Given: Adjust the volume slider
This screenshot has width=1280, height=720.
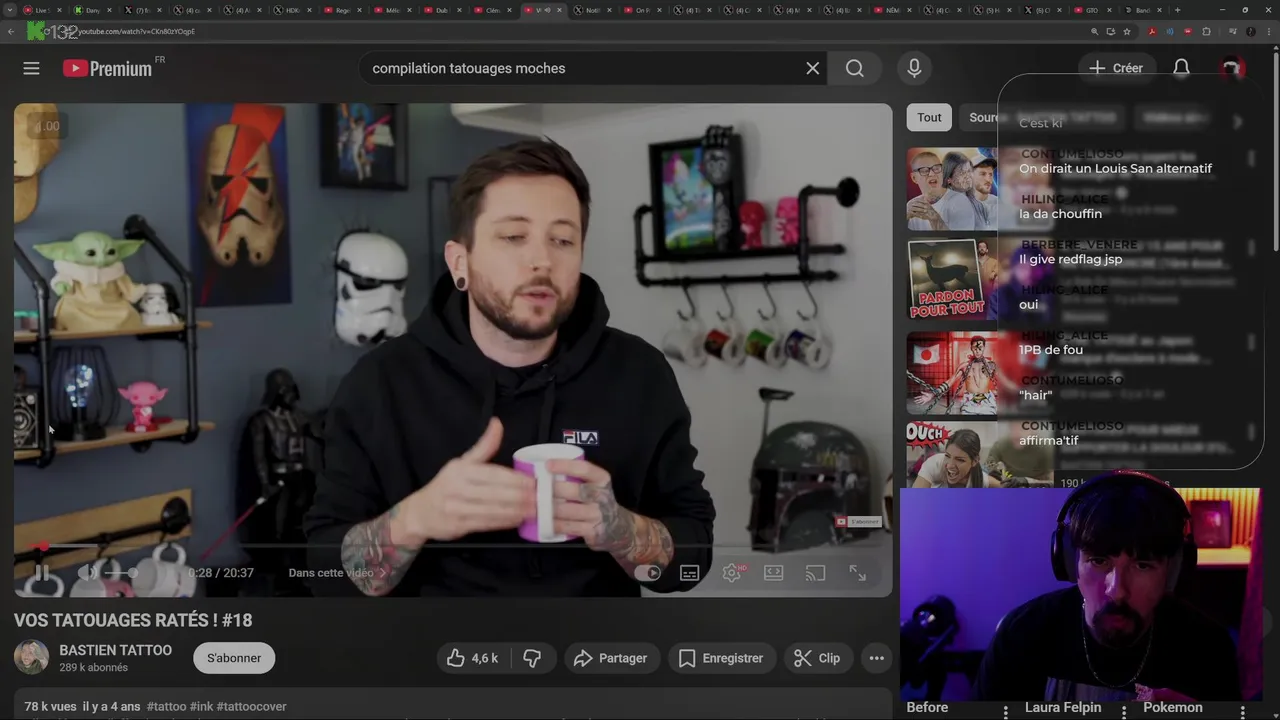Looking at the screenshot, I should point(120,573).
